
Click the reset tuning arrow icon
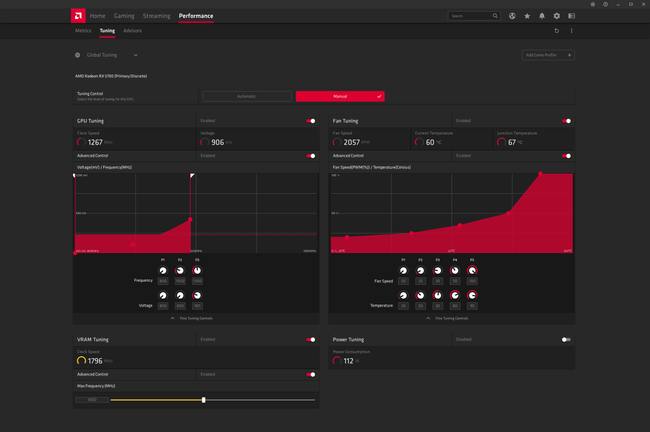(x=557, y=31)
